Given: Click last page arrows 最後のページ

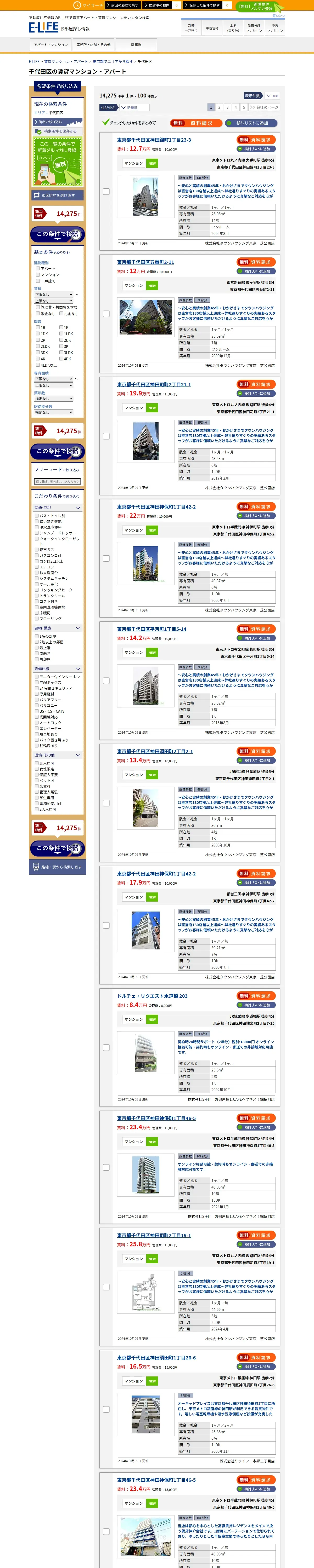Looking at the screenshot, I should (x=263, y=107).
